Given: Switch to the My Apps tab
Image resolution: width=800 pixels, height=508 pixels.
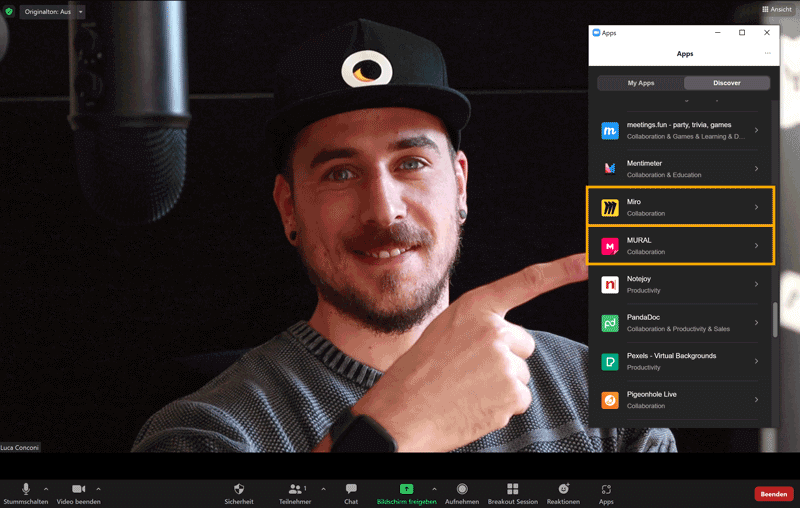Looking at the screenshot, I should tap(641, 83).
